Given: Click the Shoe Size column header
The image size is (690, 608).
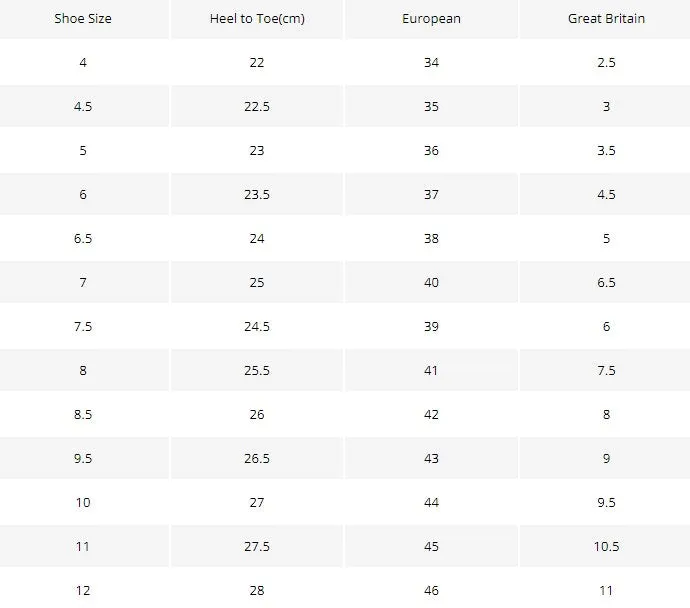Looking at the screenshot, I should (x=83, y=18).
